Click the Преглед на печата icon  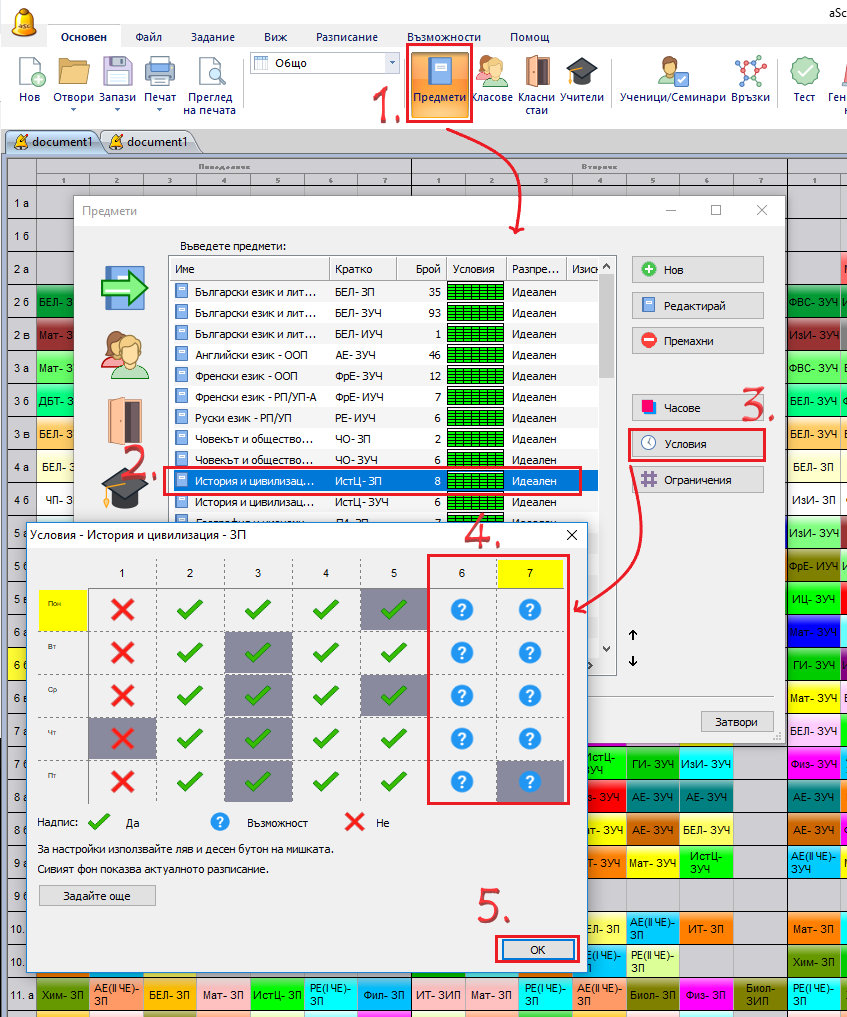(x=211, y=85)
